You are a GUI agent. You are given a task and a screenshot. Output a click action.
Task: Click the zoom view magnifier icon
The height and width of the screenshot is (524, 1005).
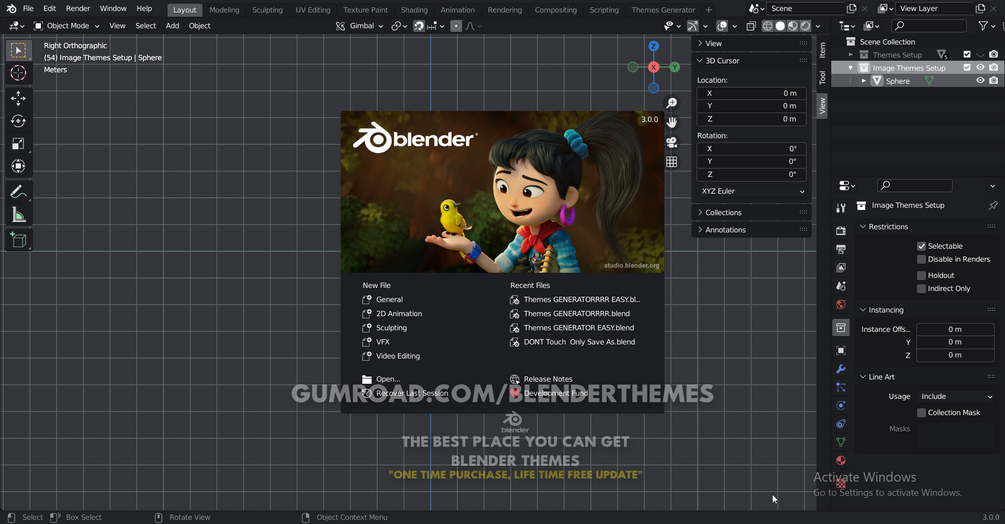tap(671, 103)
